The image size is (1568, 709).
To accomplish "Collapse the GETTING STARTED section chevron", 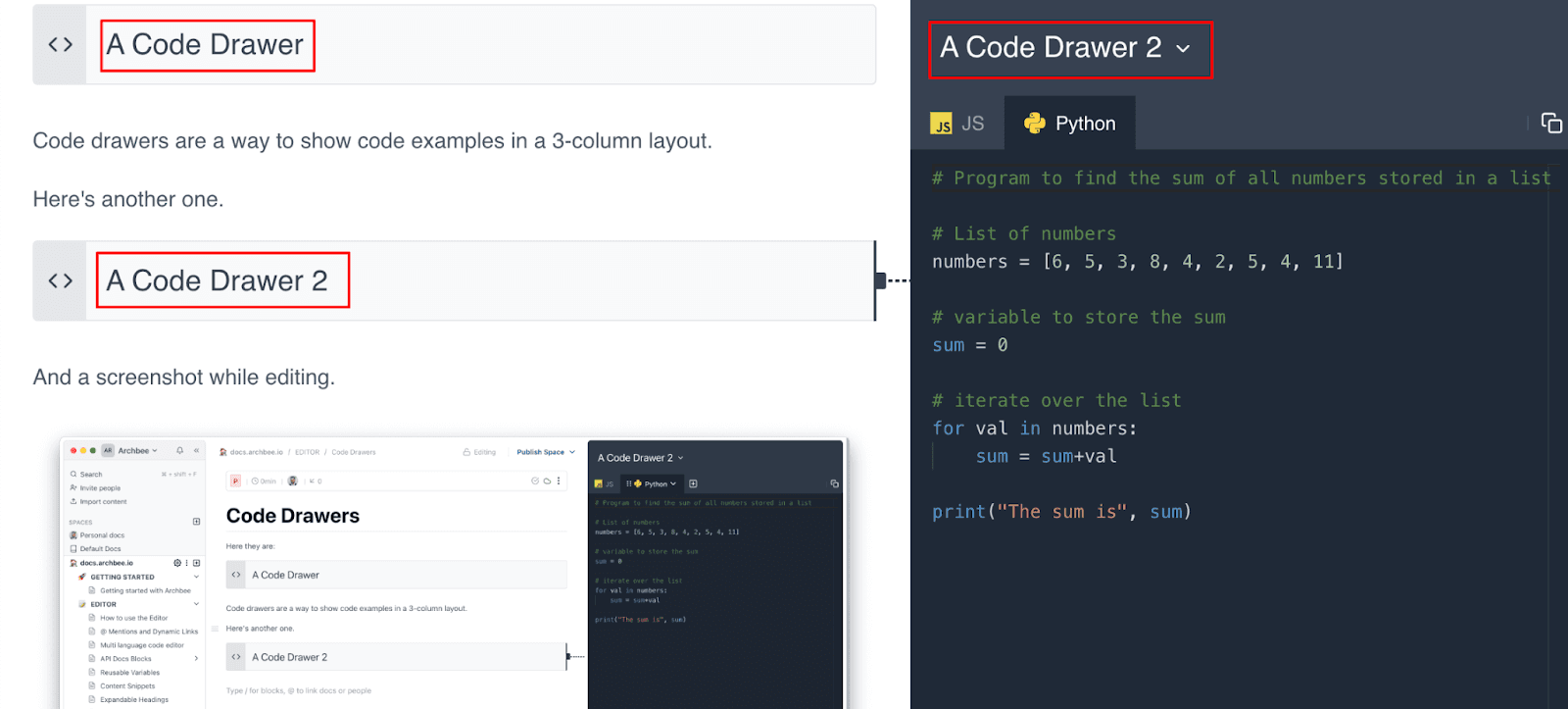I will 196,577.
